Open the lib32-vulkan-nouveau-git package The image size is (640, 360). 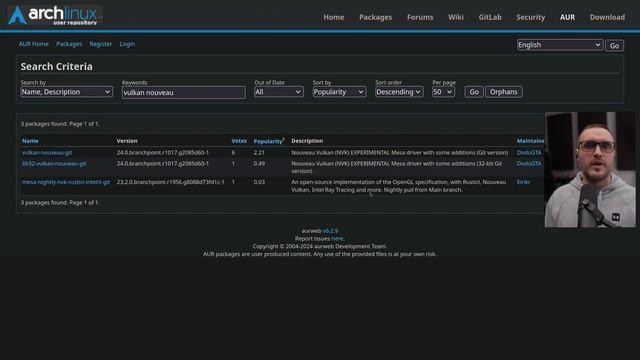click(54, 163)
